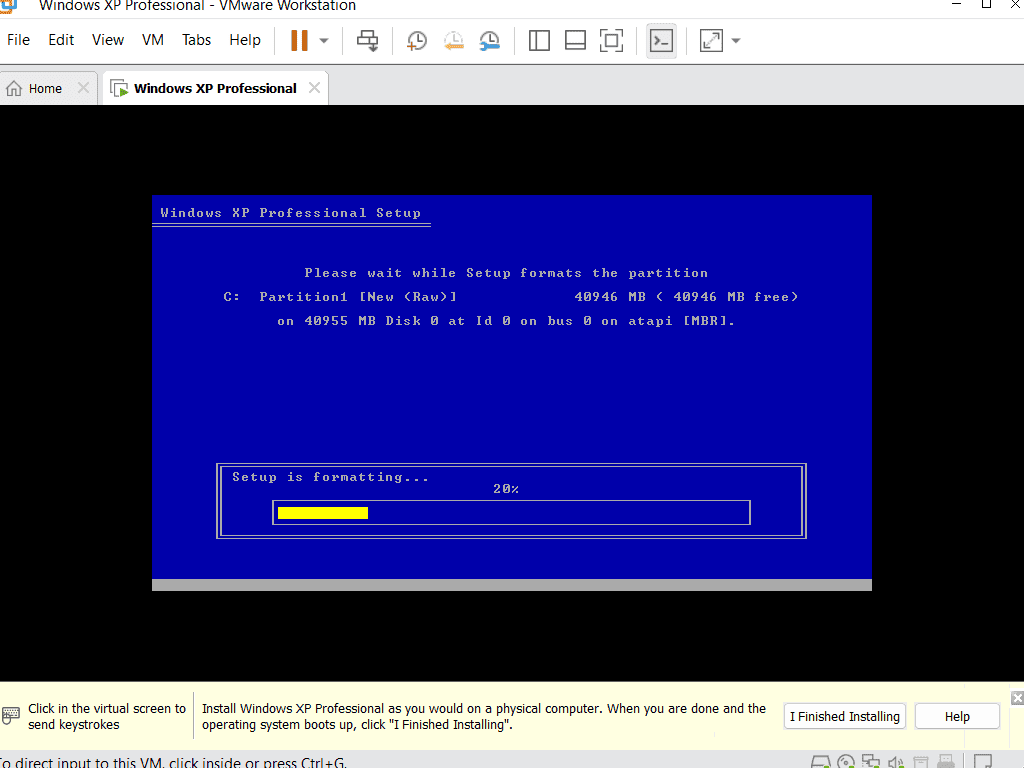Click the Ctrl+G direct input hint text
The height and width of the screenshot is (768, 1024).
(173, 762)
